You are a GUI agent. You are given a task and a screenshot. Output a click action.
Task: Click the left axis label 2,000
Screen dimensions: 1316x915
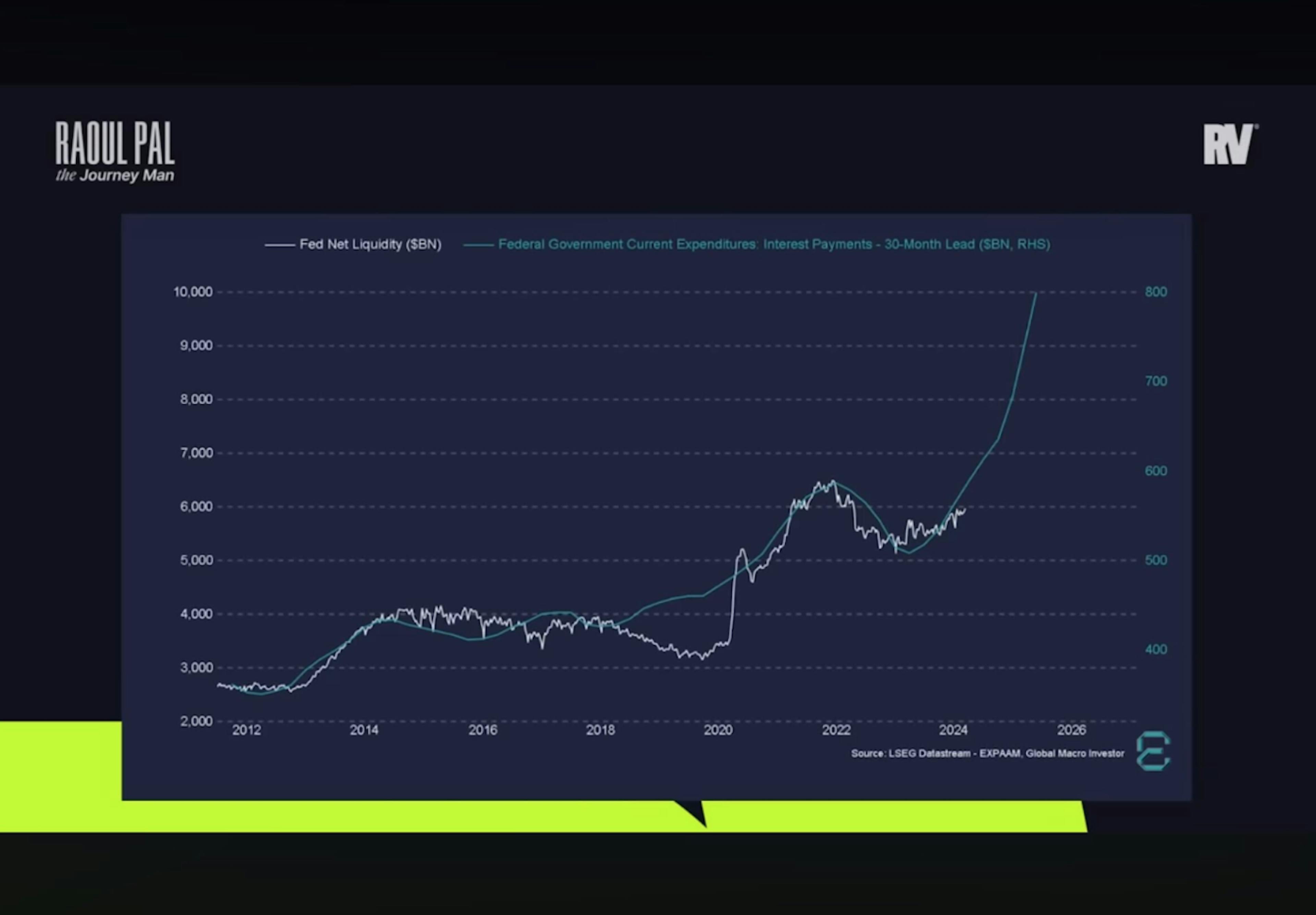196,721
